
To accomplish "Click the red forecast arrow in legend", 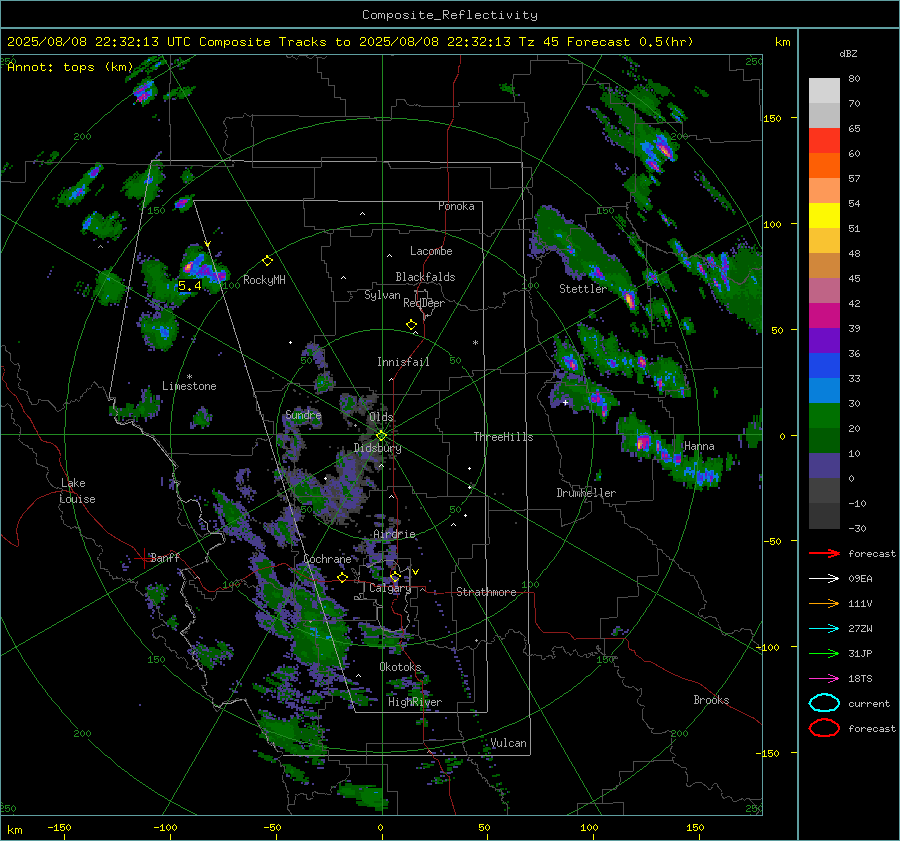I will click(x=824, y=553).
